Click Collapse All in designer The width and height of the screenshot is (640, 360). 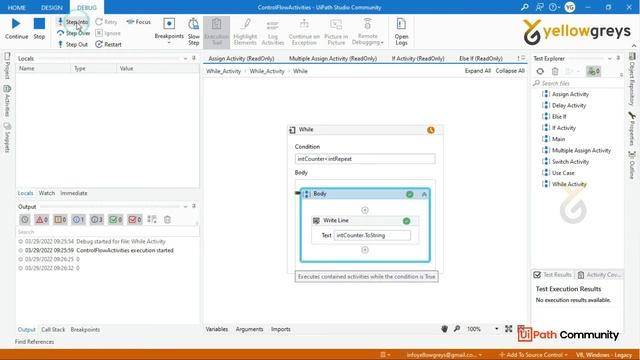[x=510, y=71]
